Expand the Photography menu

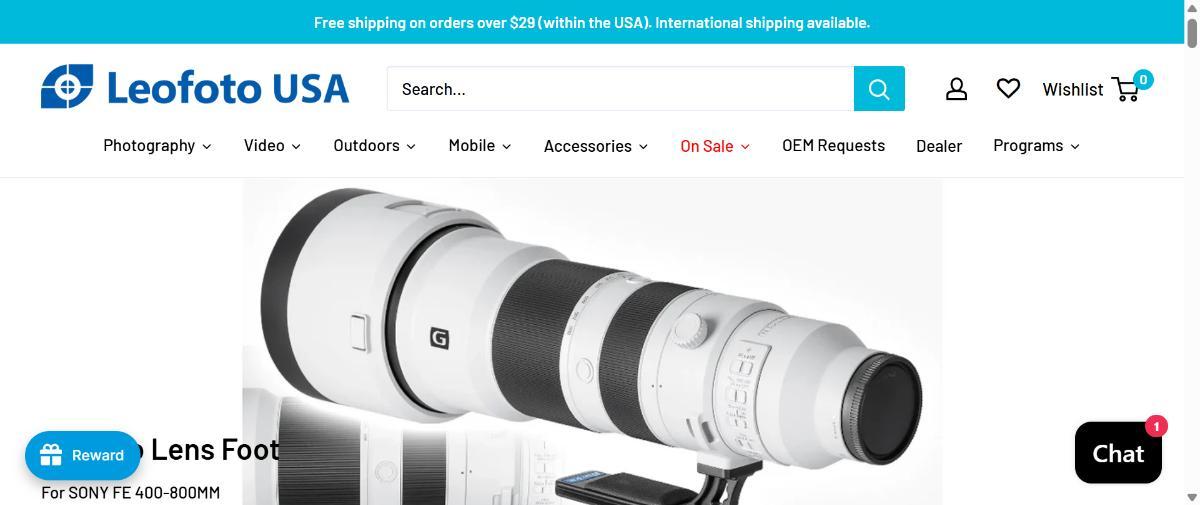click(157, 146)
